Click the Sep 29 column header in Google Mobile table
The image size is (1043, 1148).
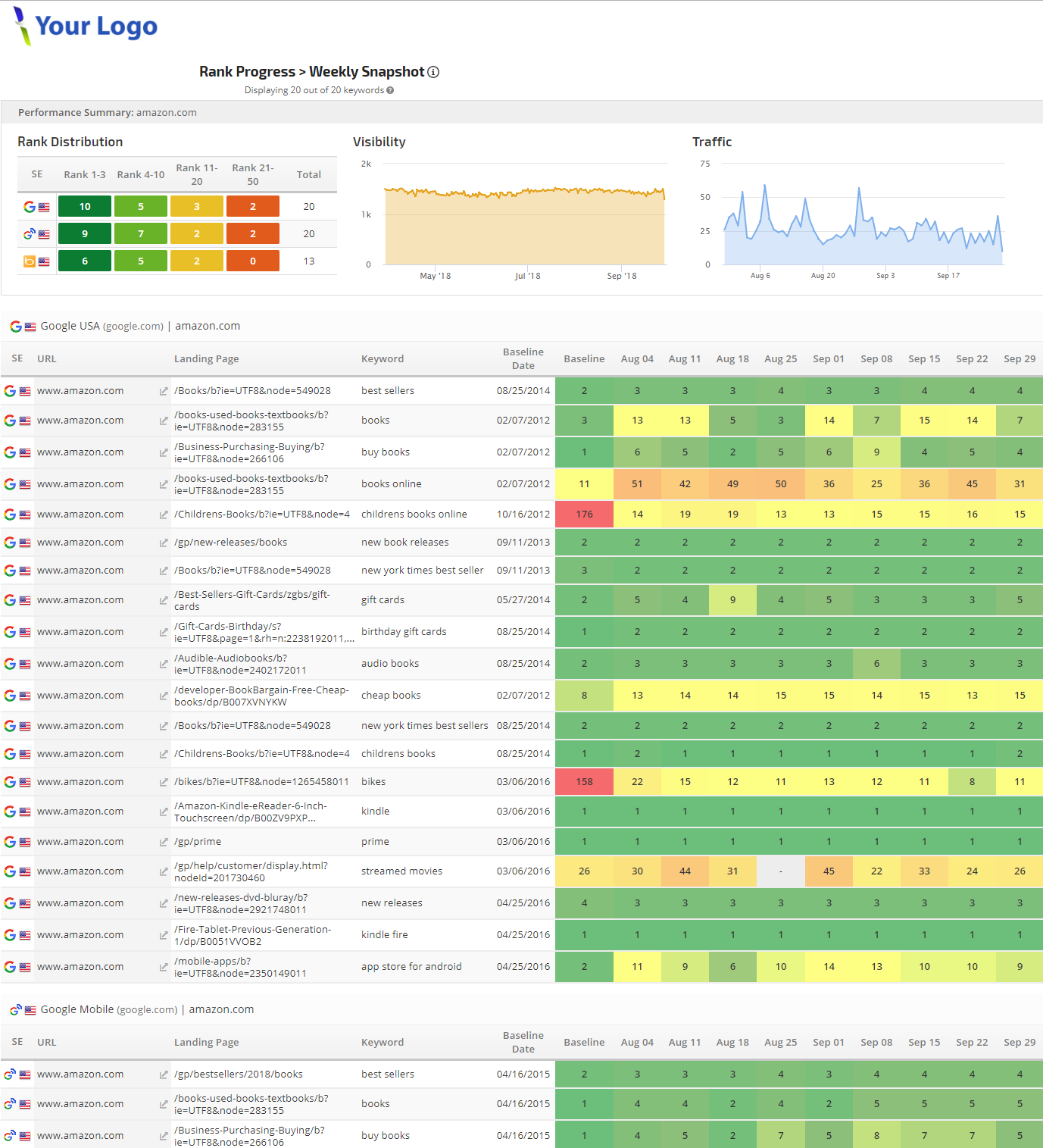pyautogui.click(x=1020, y=1043)
